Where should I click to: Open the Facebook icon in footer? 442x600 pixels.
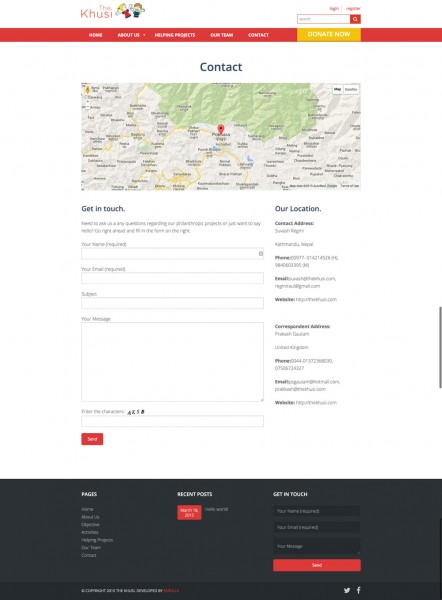click(359, 590)
